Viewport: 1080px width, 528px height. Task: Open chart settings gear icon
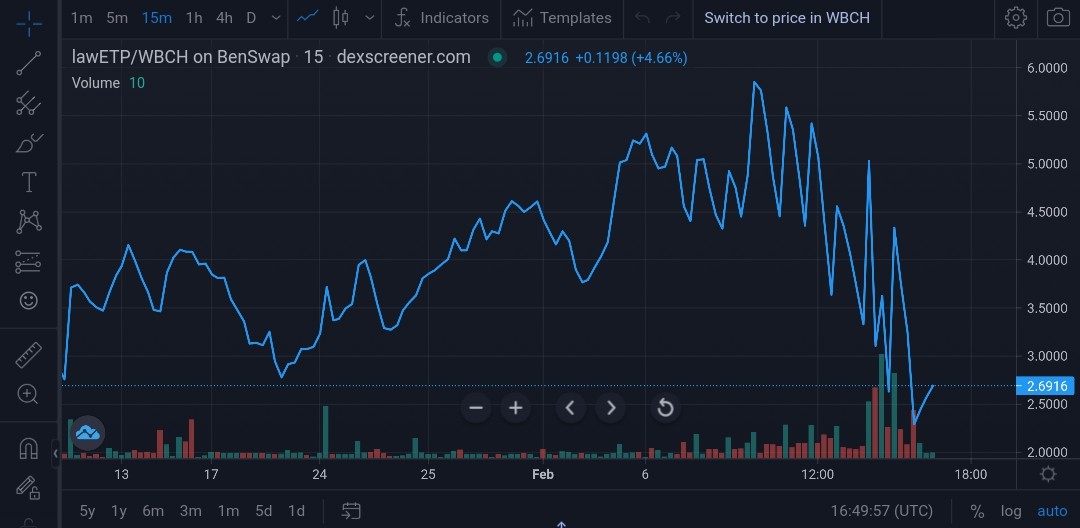point(1016,18)
